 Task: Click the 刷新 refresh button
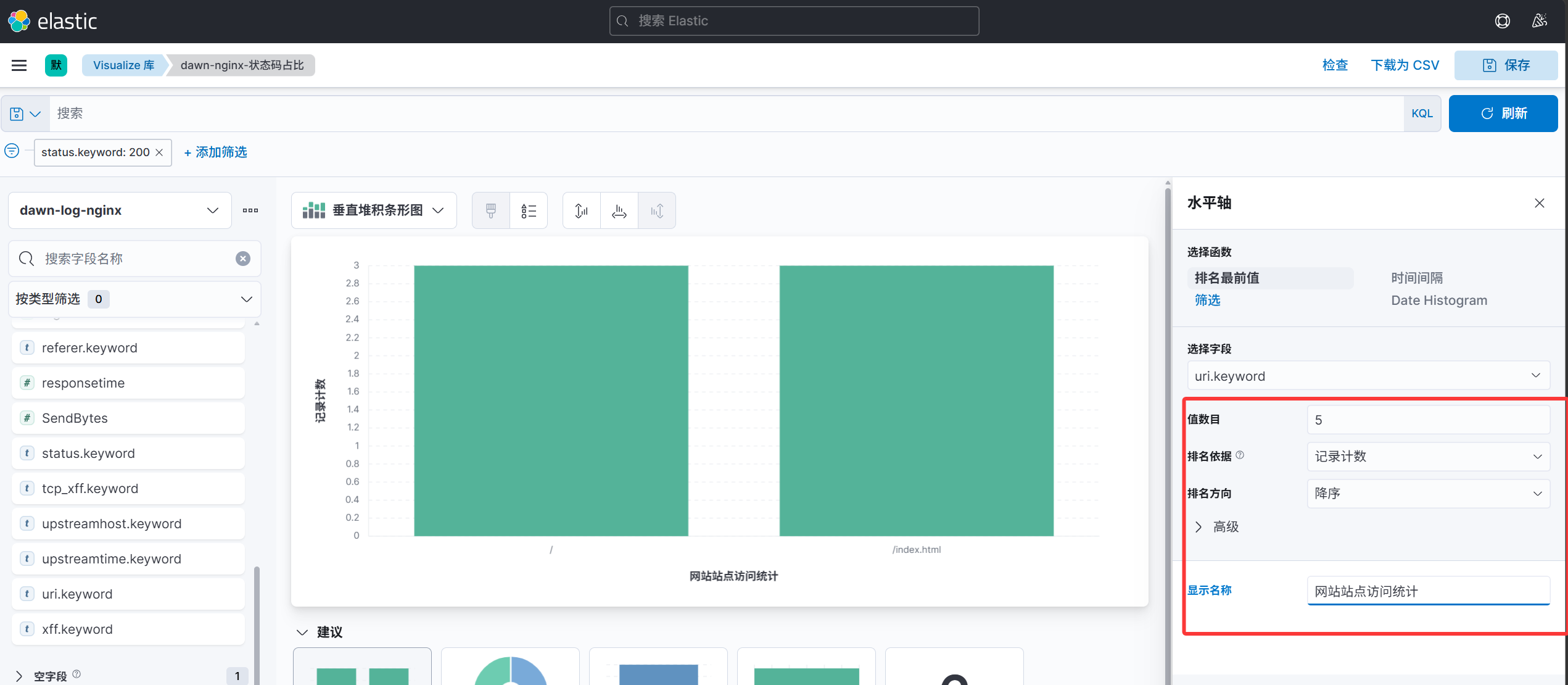click(x=1503, y=114)
